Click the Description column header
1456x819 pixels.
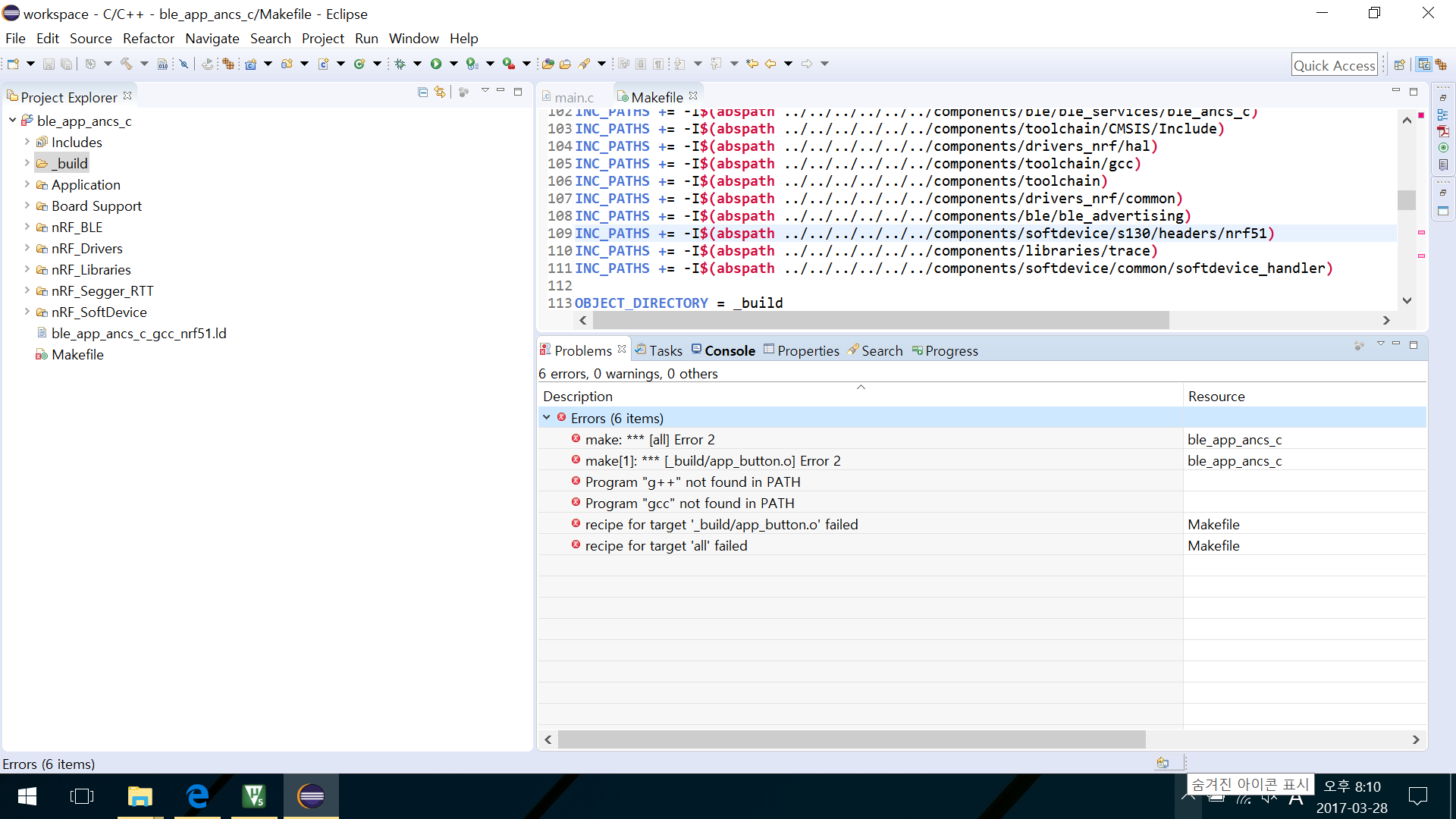tap(860, 396)
